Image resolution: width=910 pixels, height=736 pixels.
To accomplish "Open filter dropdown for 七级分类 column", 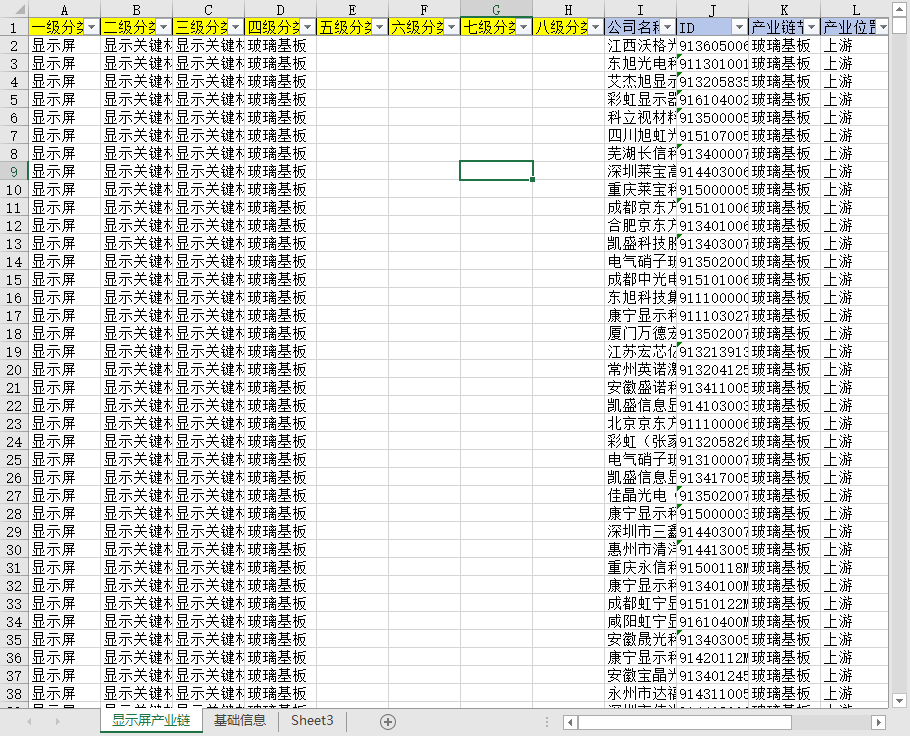I will coord(523,27).
